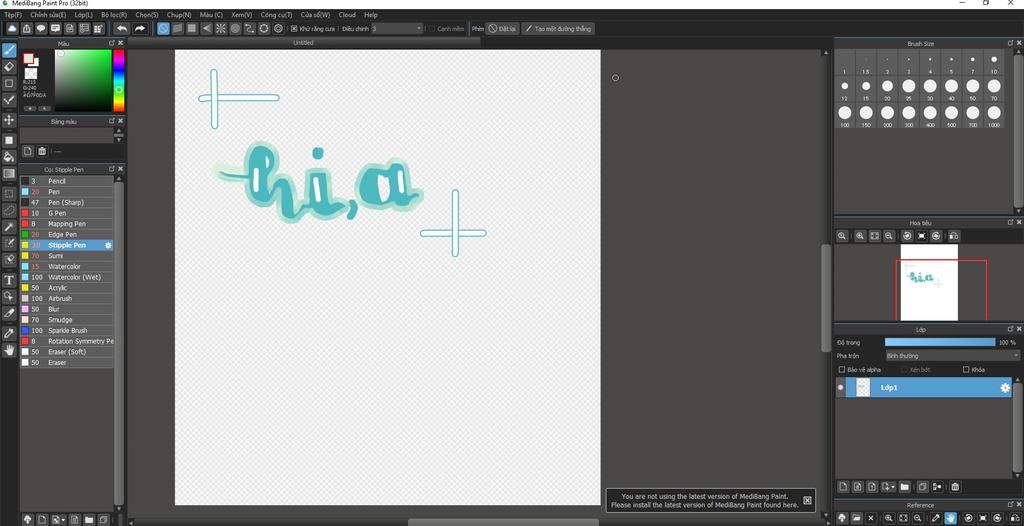1024x526 pixels.
Task: Select the Bucket fill tool
Action: tap(9, 157)
